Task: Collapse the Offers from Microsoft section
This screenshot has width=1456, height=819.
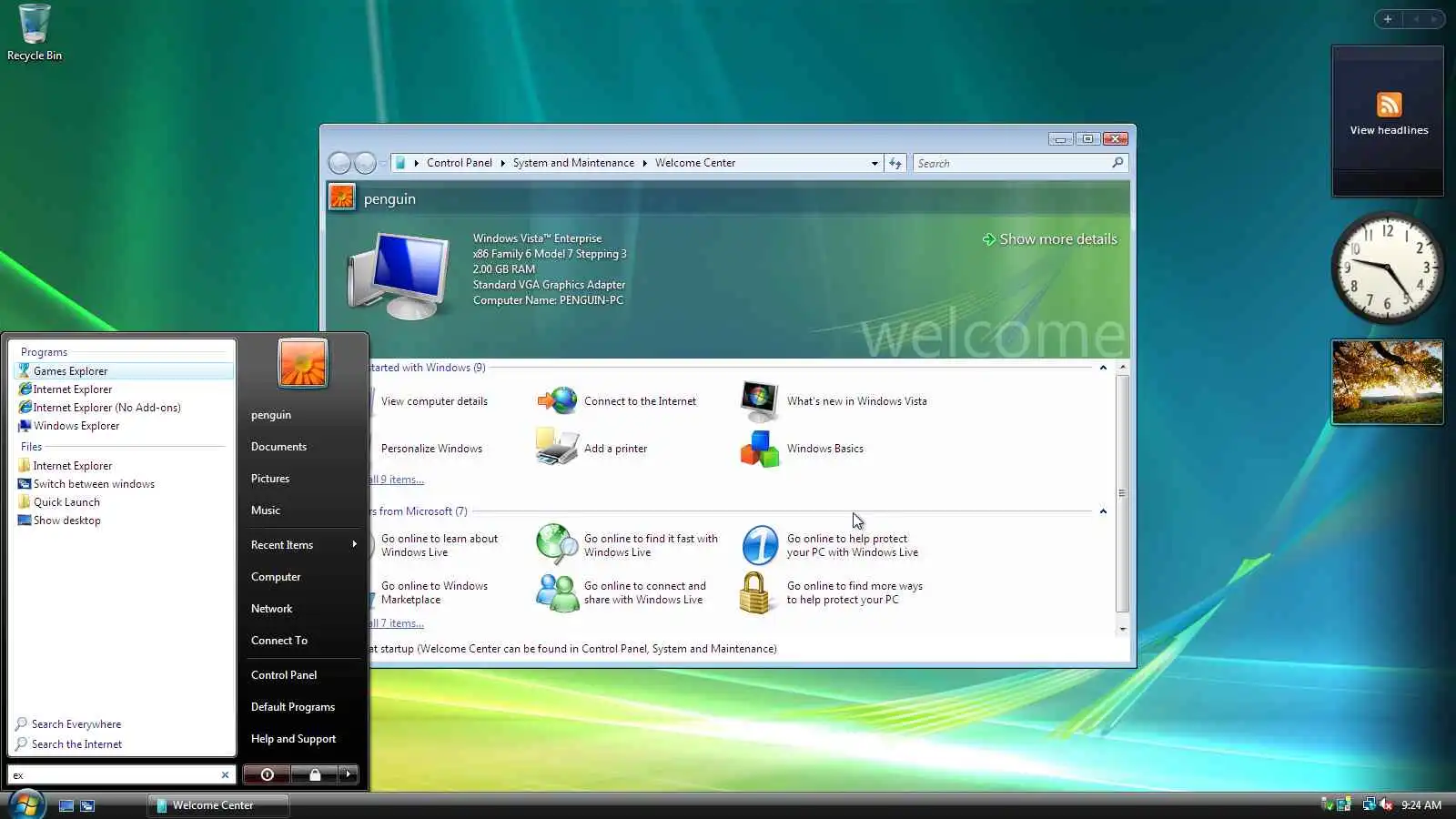Action: [1103, 511]
